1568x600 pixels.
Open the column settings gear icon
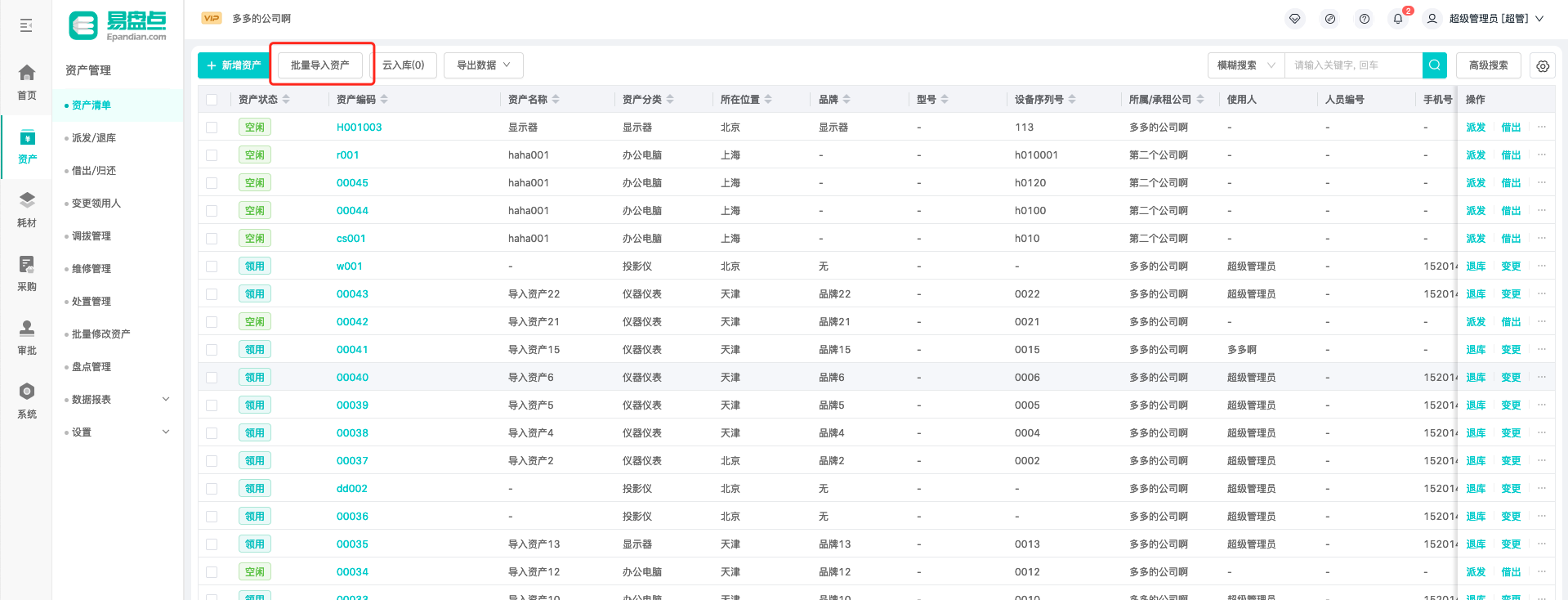pos(1543,66)
